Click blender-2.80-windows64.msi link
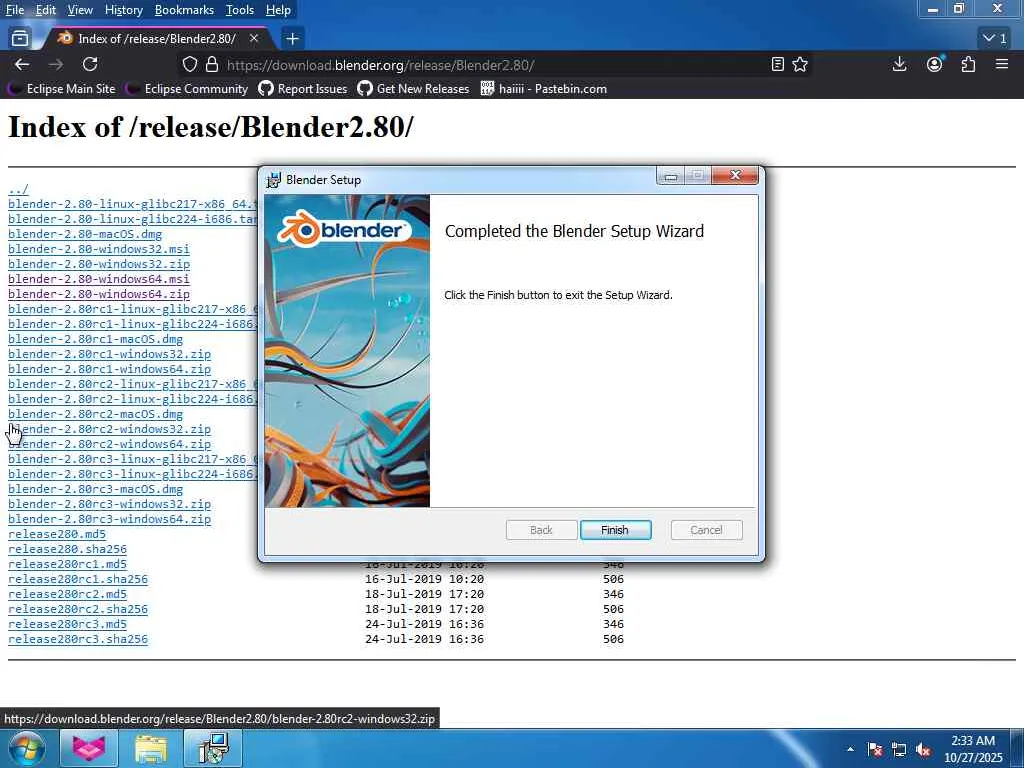Viewport: 1024px width, 768px height. (99, 279)
